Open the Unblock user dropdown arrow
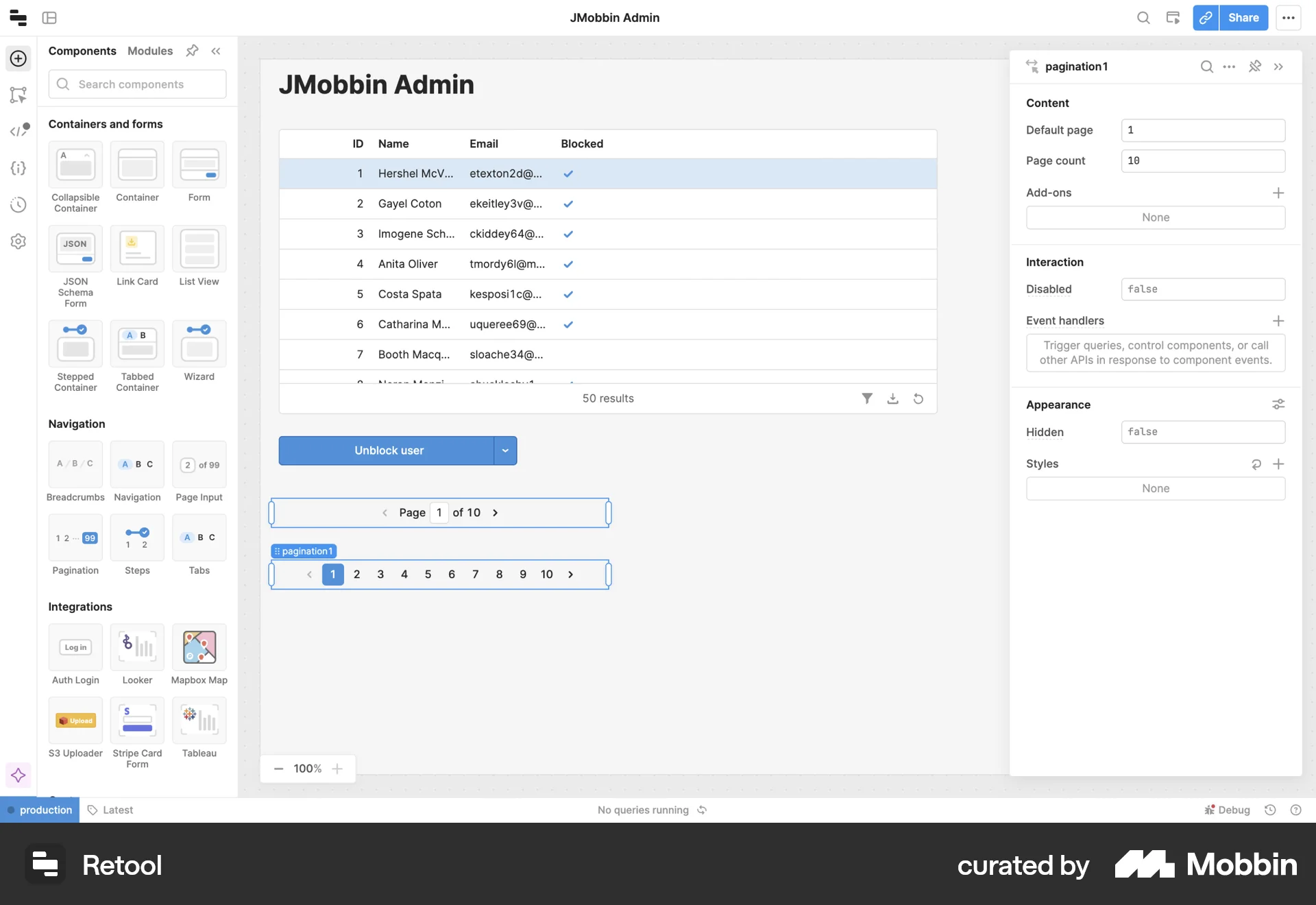Image resolution: width=1316 pixels, height=905 pixels. (x=505, y=450)
